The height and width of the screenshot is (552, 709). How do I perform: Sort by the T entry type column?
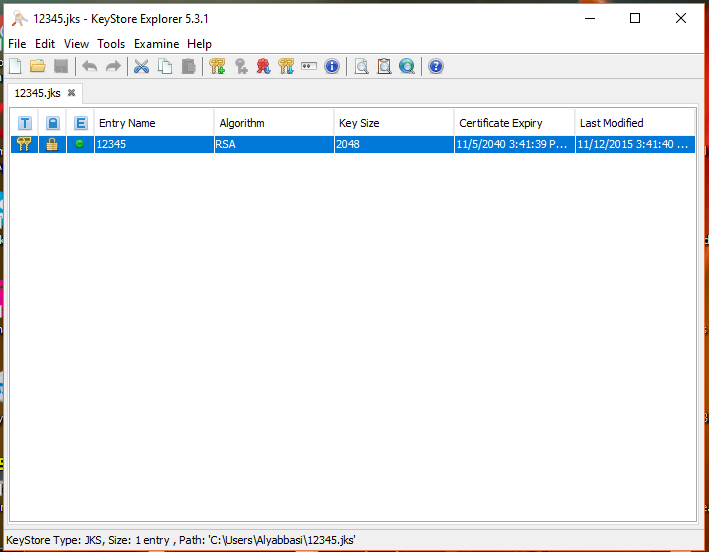point(25,123)
